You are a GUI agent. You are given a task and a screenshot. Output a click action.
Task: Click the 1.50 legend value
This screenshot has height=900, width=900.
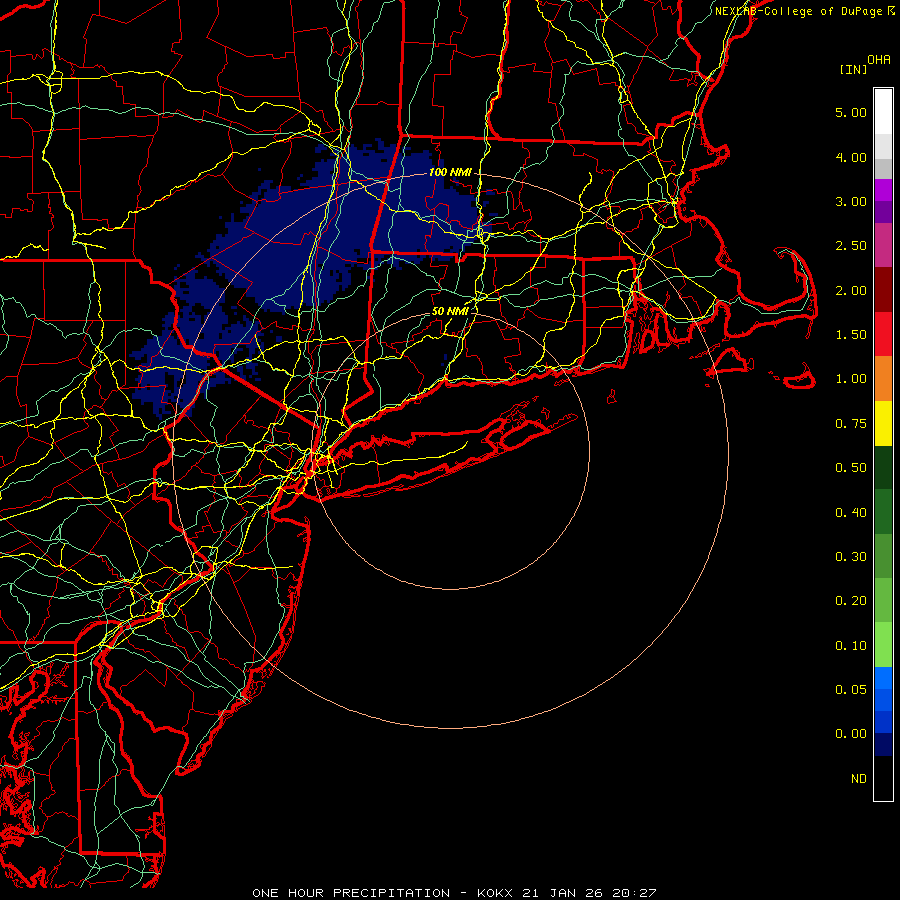point(851,335)
